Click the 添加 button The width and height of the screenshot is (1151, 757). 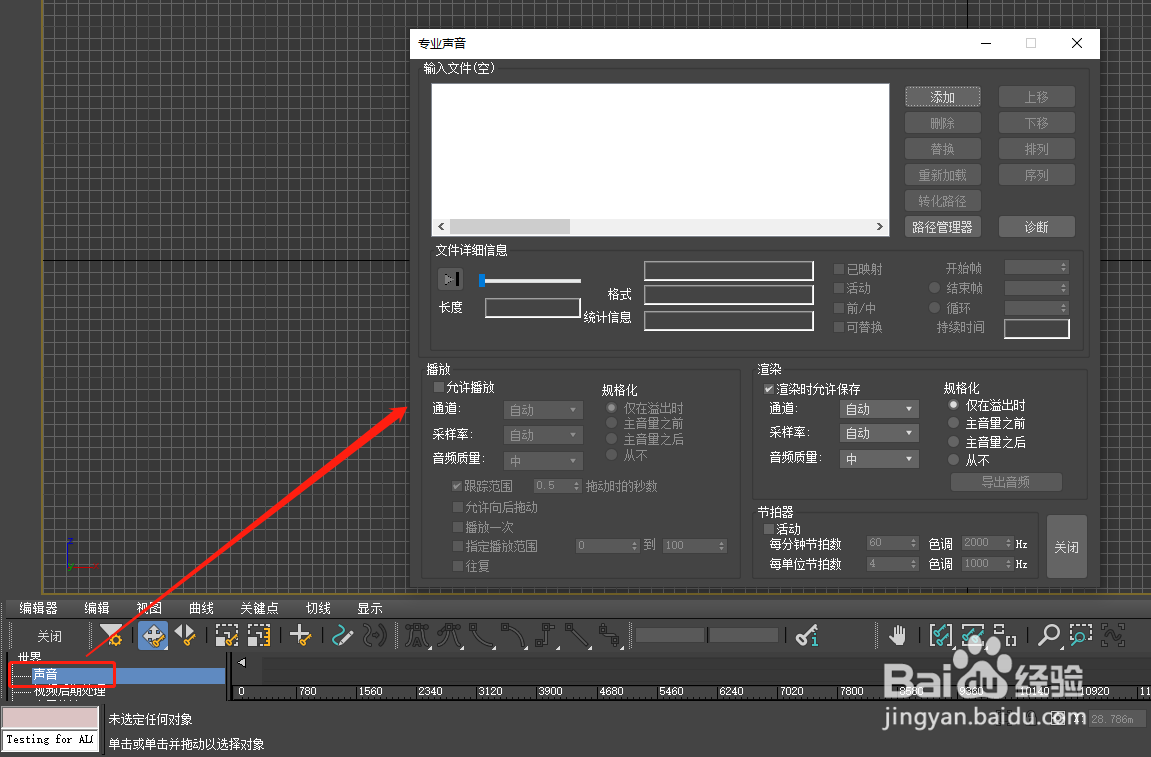pos(943,97)
